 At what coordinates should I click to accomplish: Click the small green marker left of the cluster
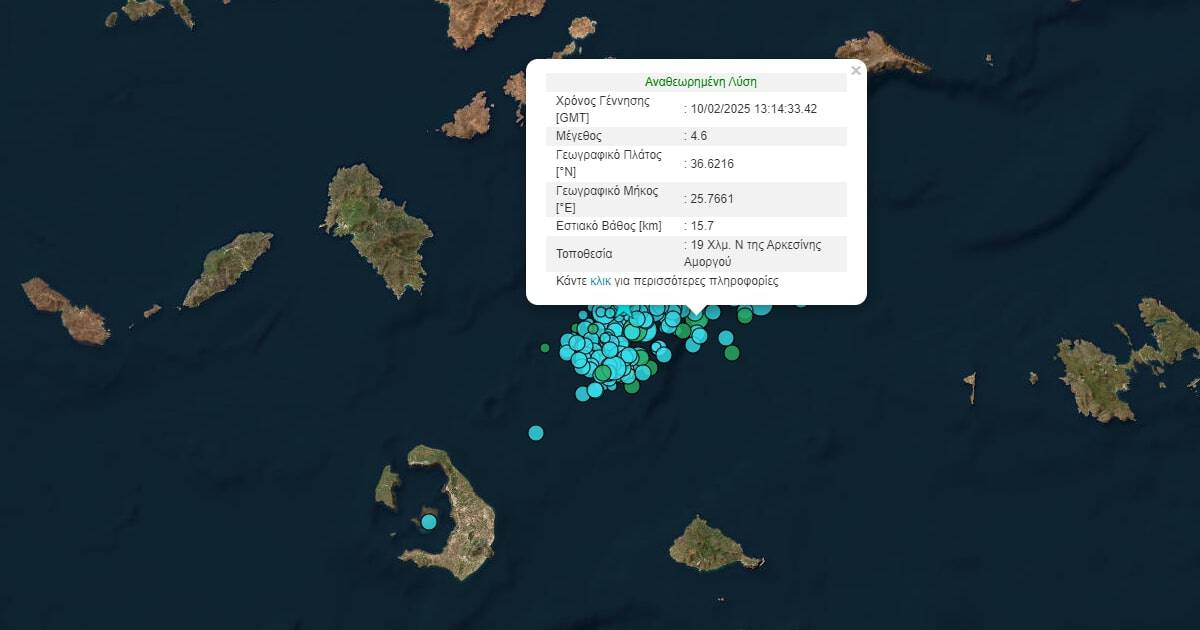545,348
